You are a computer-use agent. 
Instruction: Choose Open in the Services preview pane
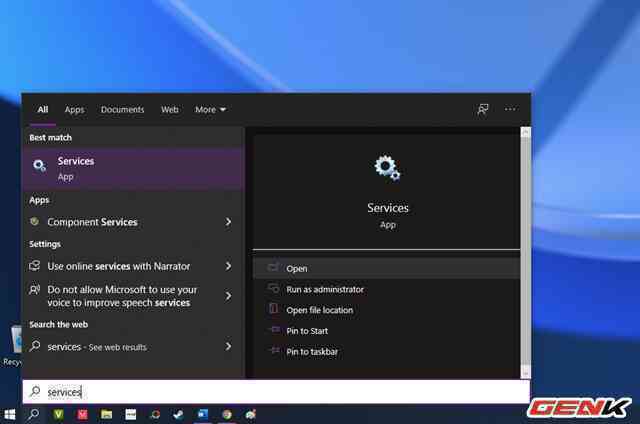[x=386, y=269]
